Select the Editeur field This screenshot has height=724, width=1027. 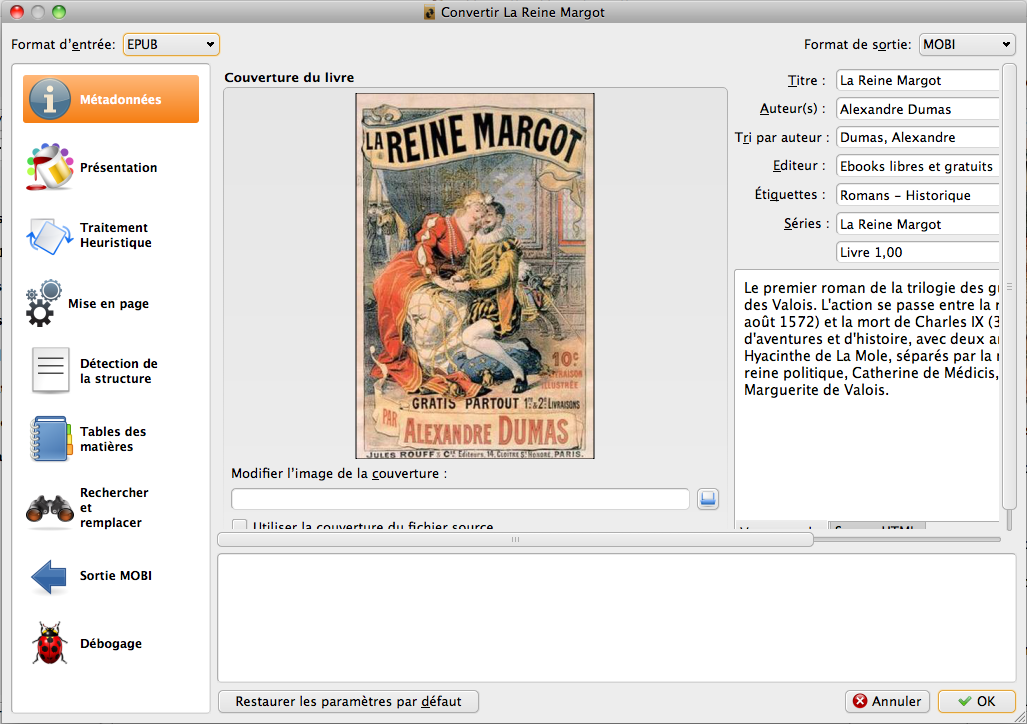[918, 166]
